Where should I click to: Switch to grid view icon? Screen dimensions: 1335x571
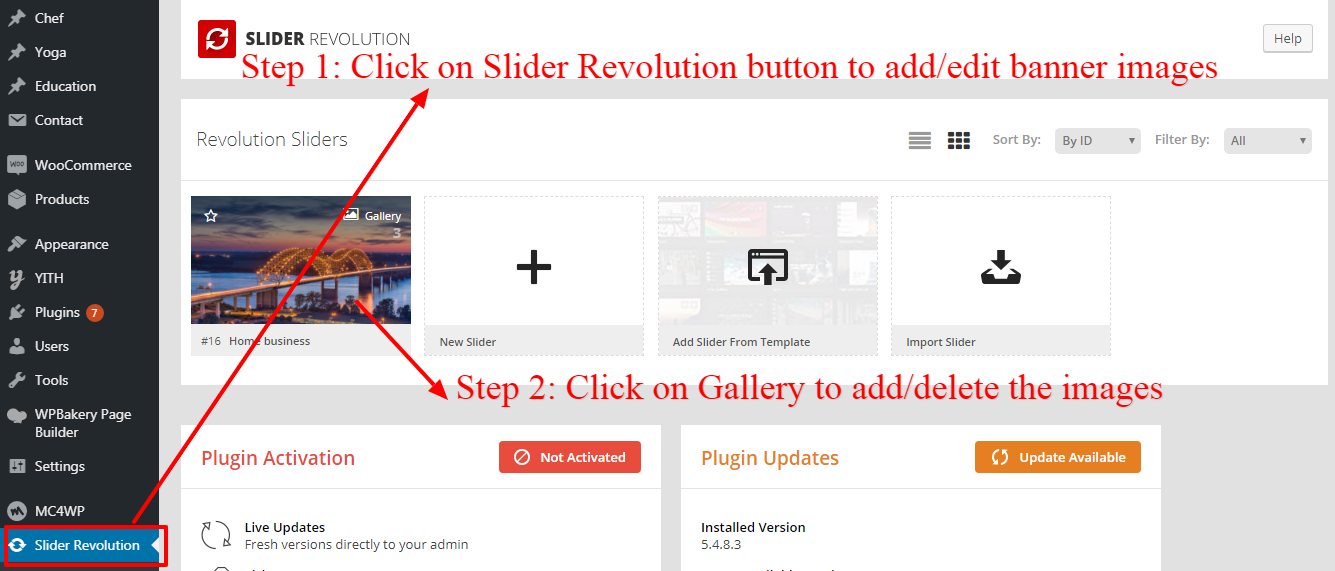click(959, 141)
